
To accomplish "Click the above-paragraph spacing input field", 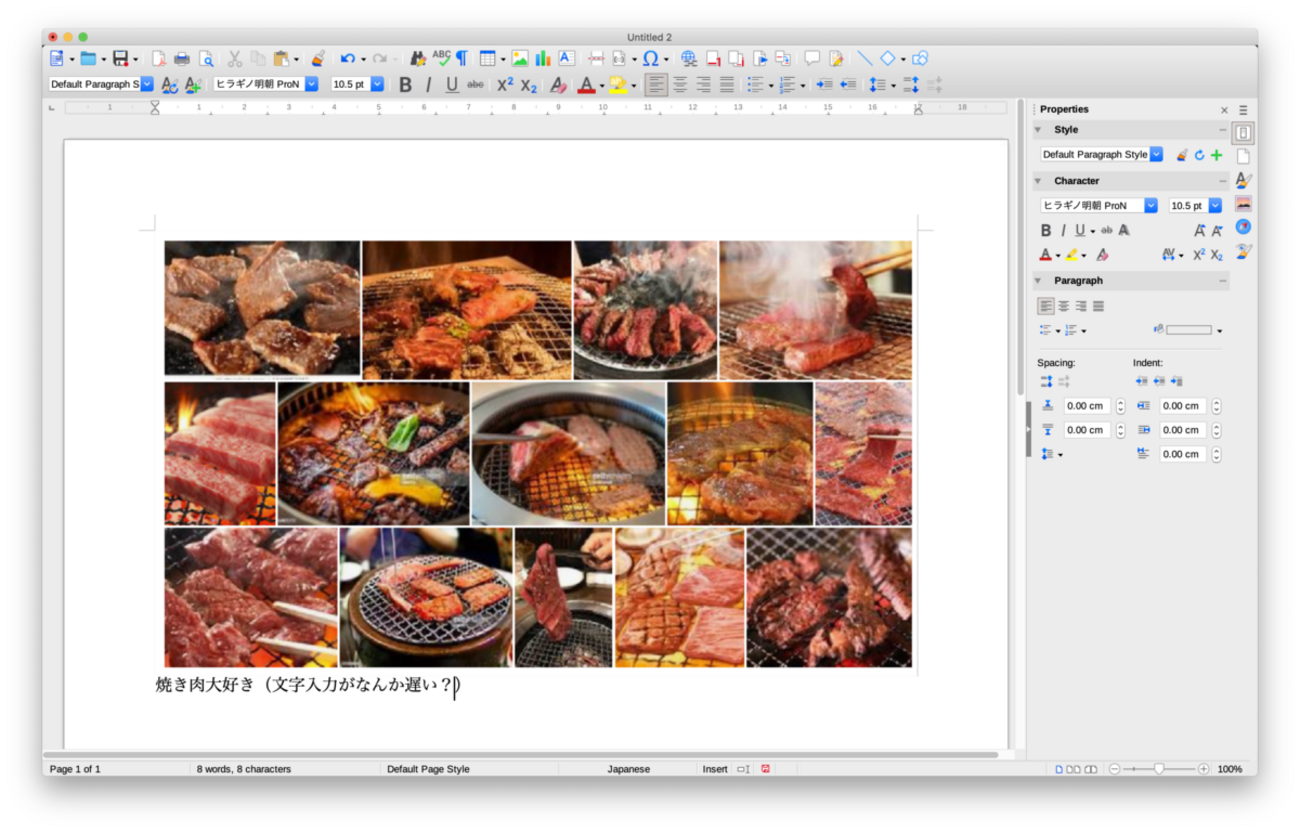I will [1086, 406].
